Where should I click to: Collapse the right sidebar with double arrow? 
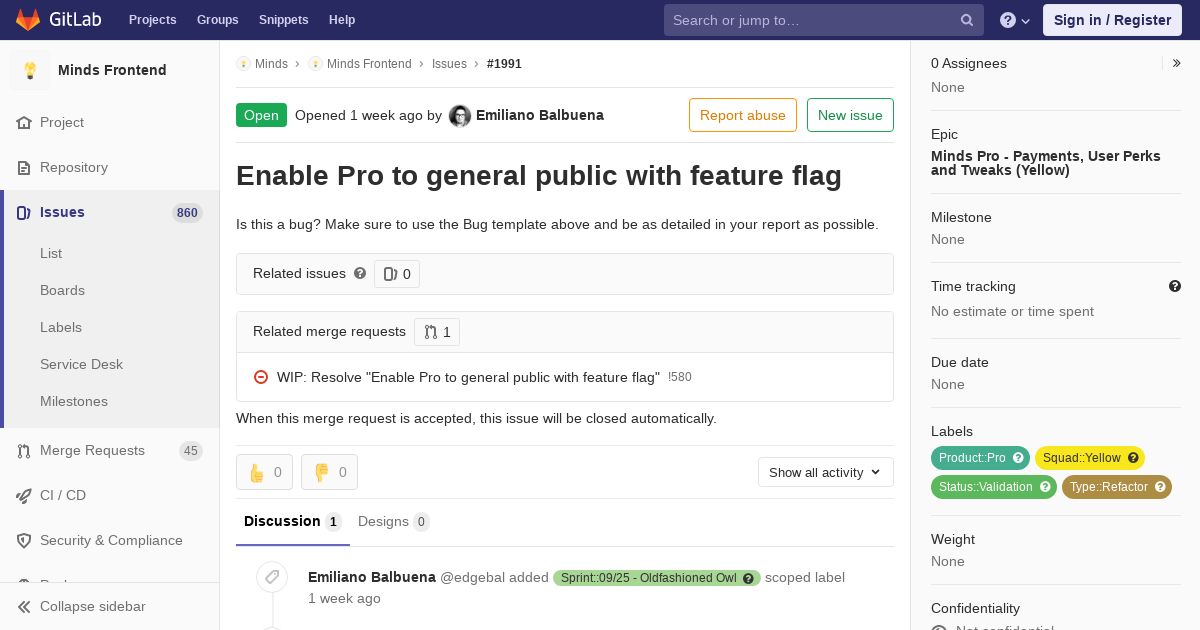pos(1177,63)
